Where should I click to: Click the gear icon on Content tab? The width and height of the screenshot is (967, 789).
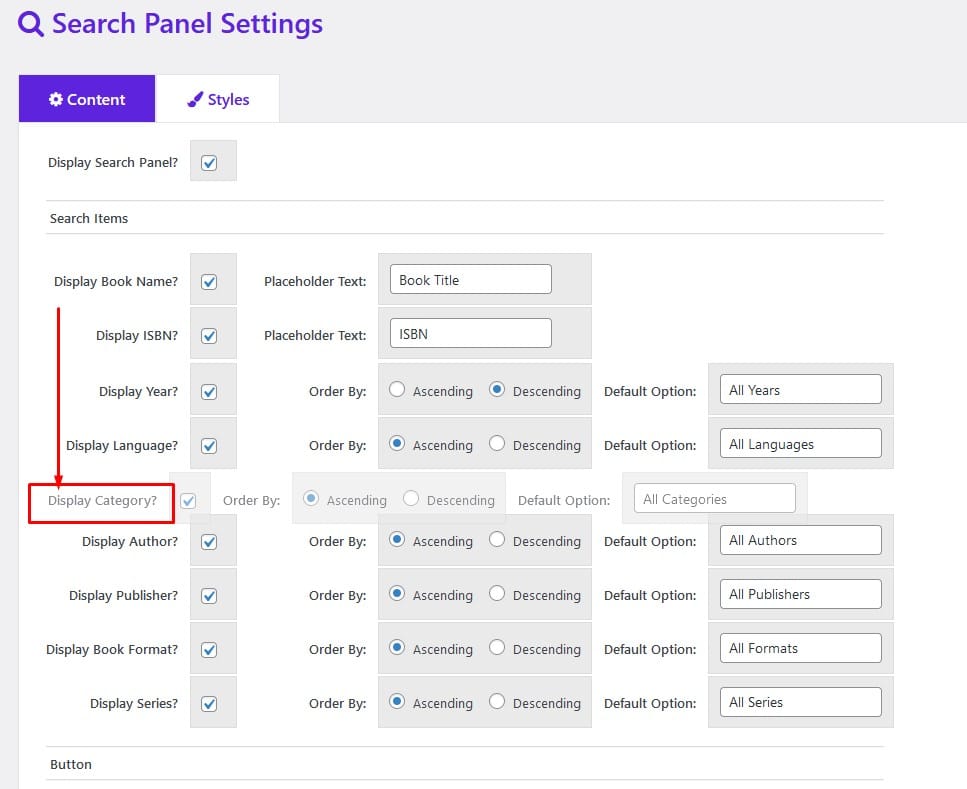point(56,99)
